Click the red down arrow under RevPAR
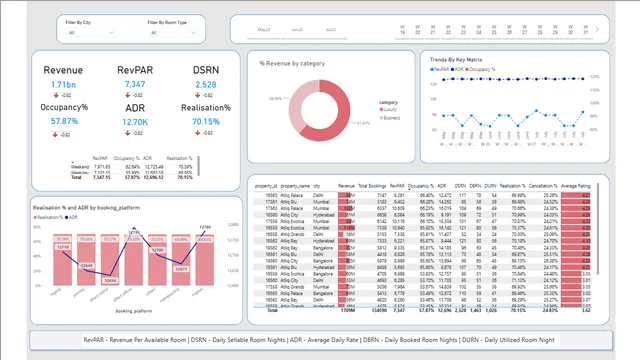The image size is (640, 360). [128, 95]
